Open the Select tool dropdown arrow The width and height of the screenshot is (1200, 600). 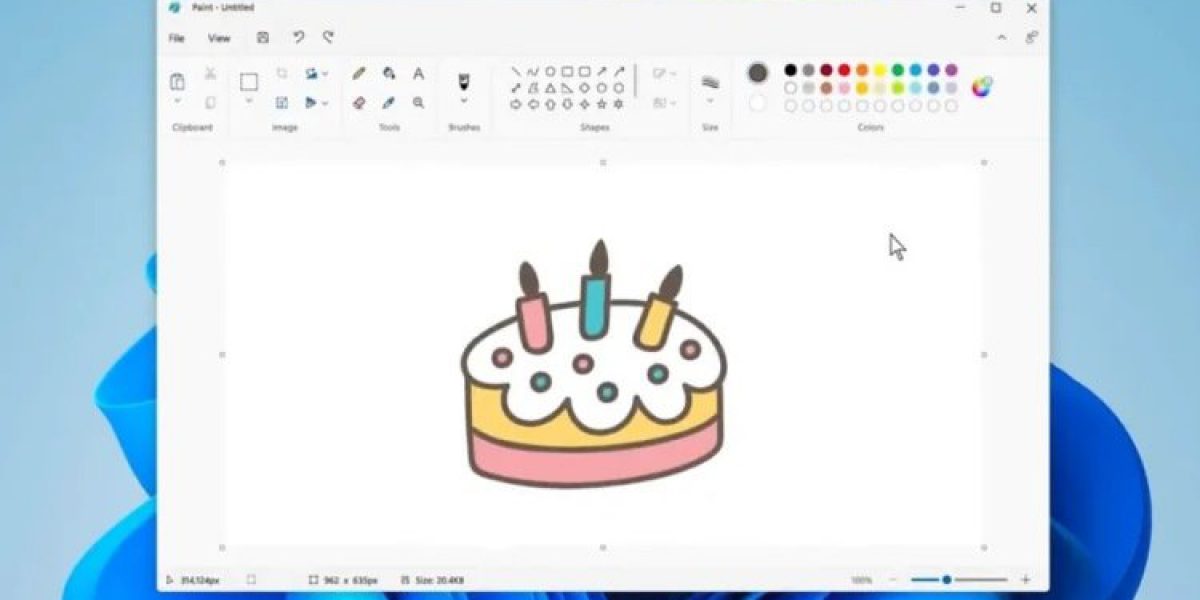(x=248, y=102)
